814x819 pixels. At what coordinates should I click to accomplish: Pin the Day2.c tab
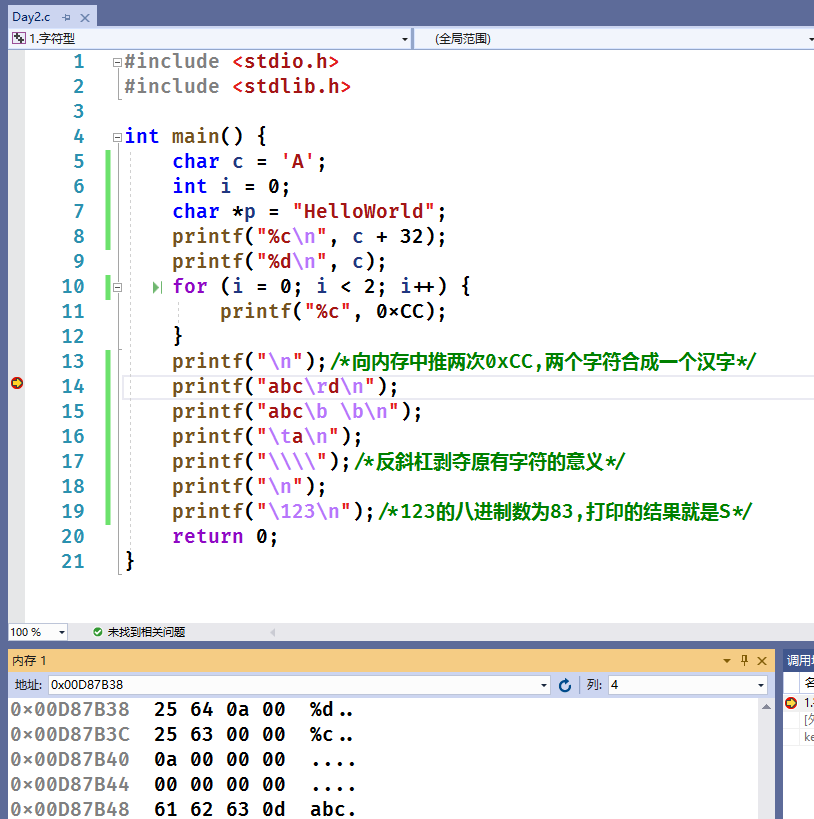66,18
